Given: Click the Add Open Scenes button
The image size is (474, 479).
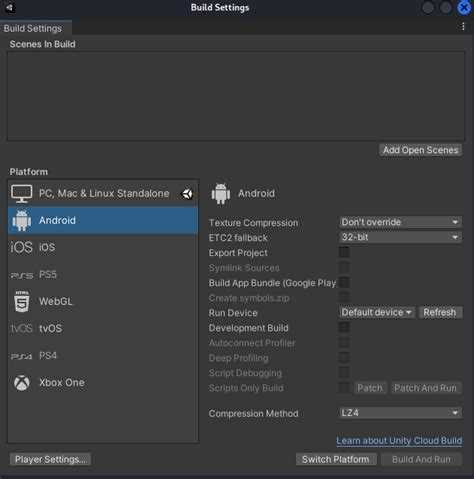Looking at the screenshot, I should 420,150.
